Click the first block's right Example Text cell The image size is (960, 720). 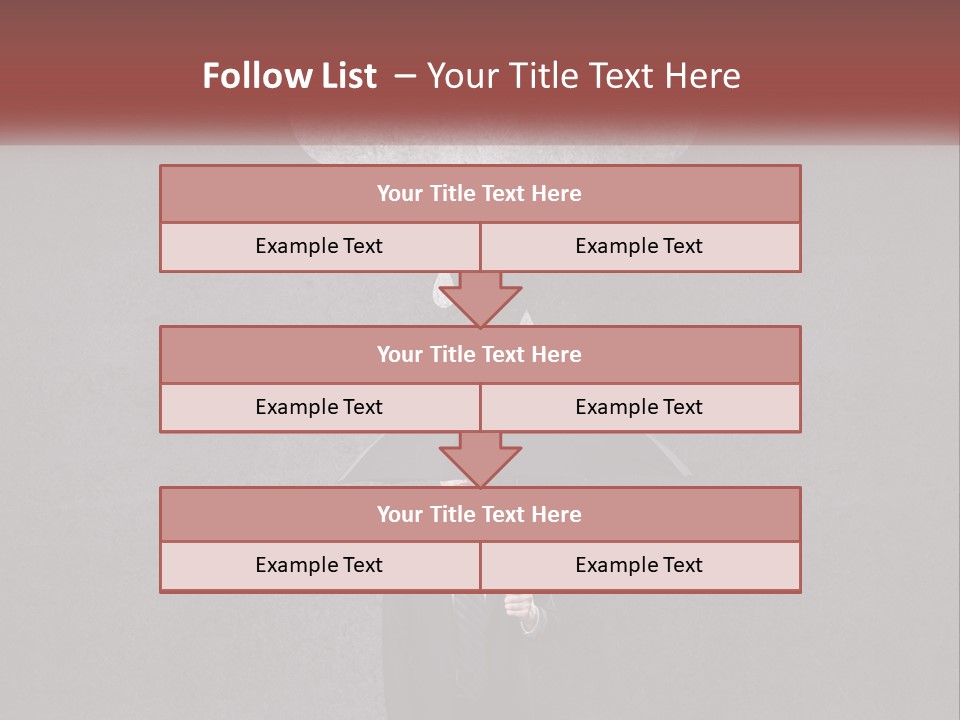coord(640,247)
